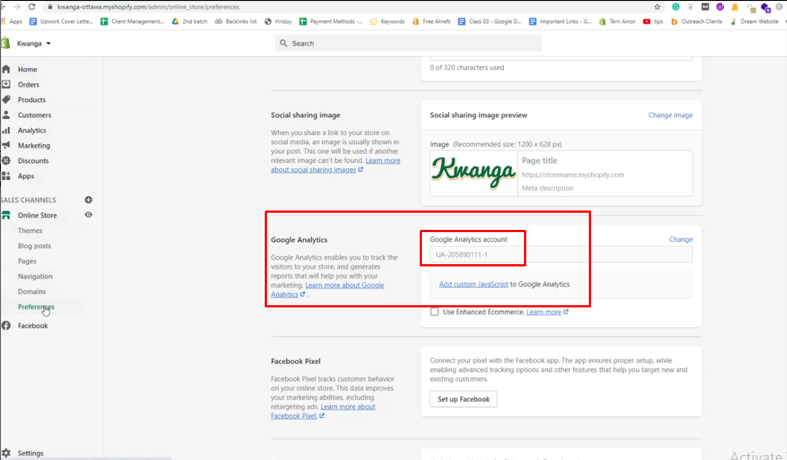Image resolution: width=787 pixels, height=460 pixels.
Task: Click Add custom JavaScript link
Action: (473, 284)
